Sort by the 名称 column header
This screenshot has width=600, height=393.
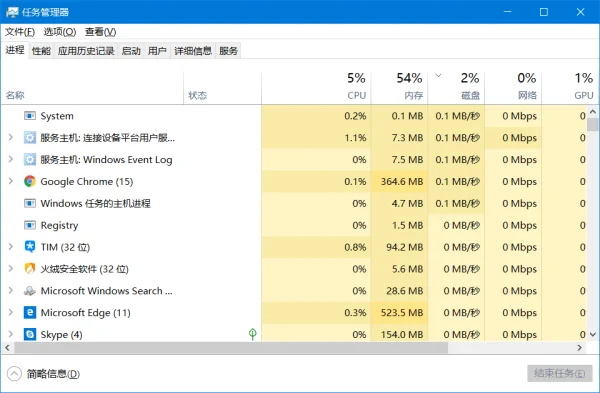click(92, 88)
